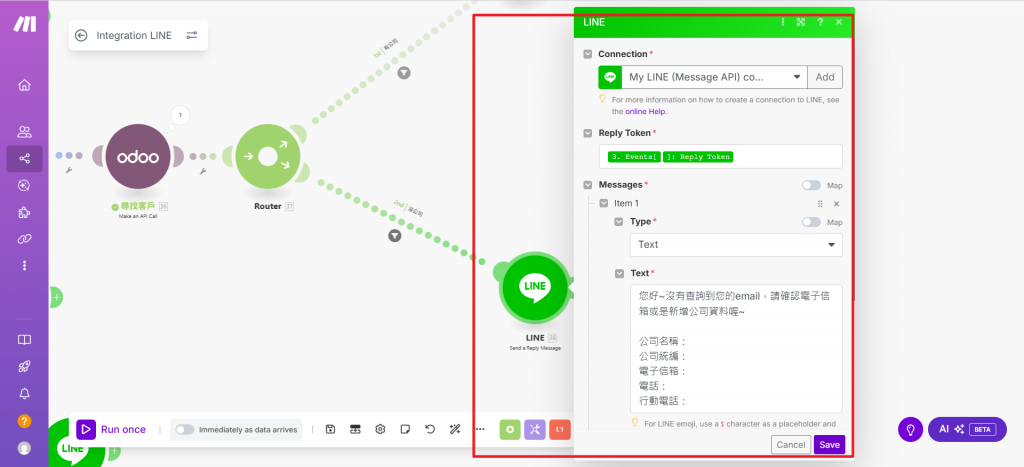Open the Resource hub book icon

24,340
